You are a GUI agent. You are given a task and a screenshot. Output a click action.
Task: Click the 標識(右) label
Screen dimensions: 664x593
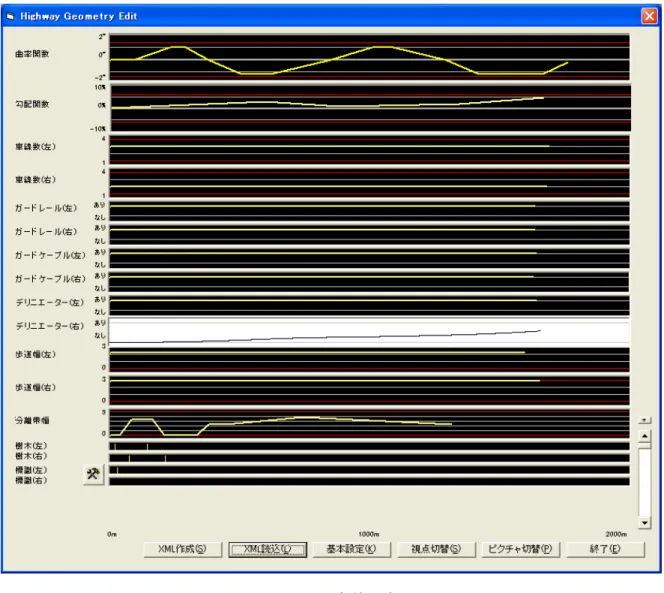click(x=31, y=480)
